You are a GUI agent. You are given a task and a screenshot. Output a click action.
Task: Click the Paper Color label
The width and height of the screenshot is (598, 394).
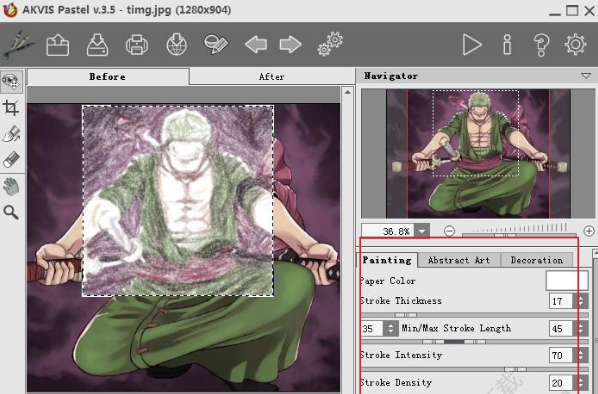388,281
